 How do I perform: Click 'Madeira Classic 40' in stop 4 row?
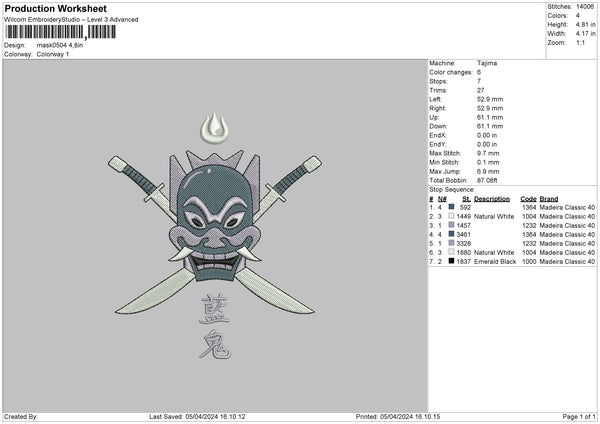(x=567, y=235)
